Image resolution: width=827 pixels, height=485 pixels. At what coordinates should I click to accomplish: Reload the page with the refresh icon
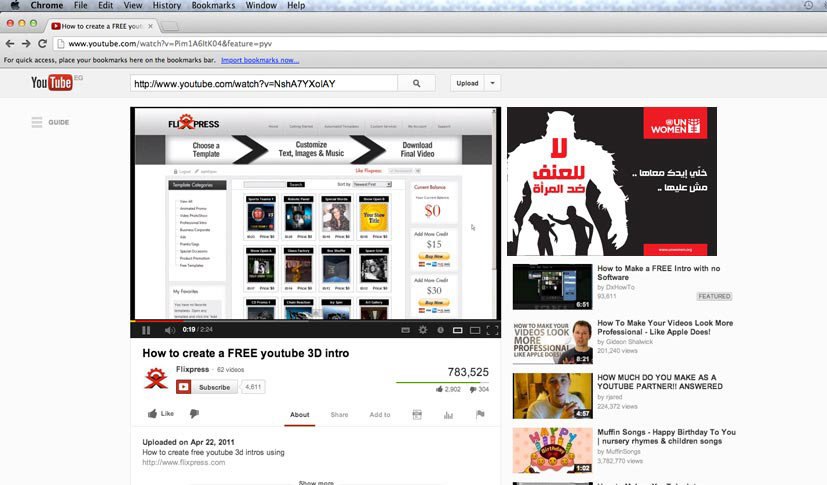(x=42, y=44)
